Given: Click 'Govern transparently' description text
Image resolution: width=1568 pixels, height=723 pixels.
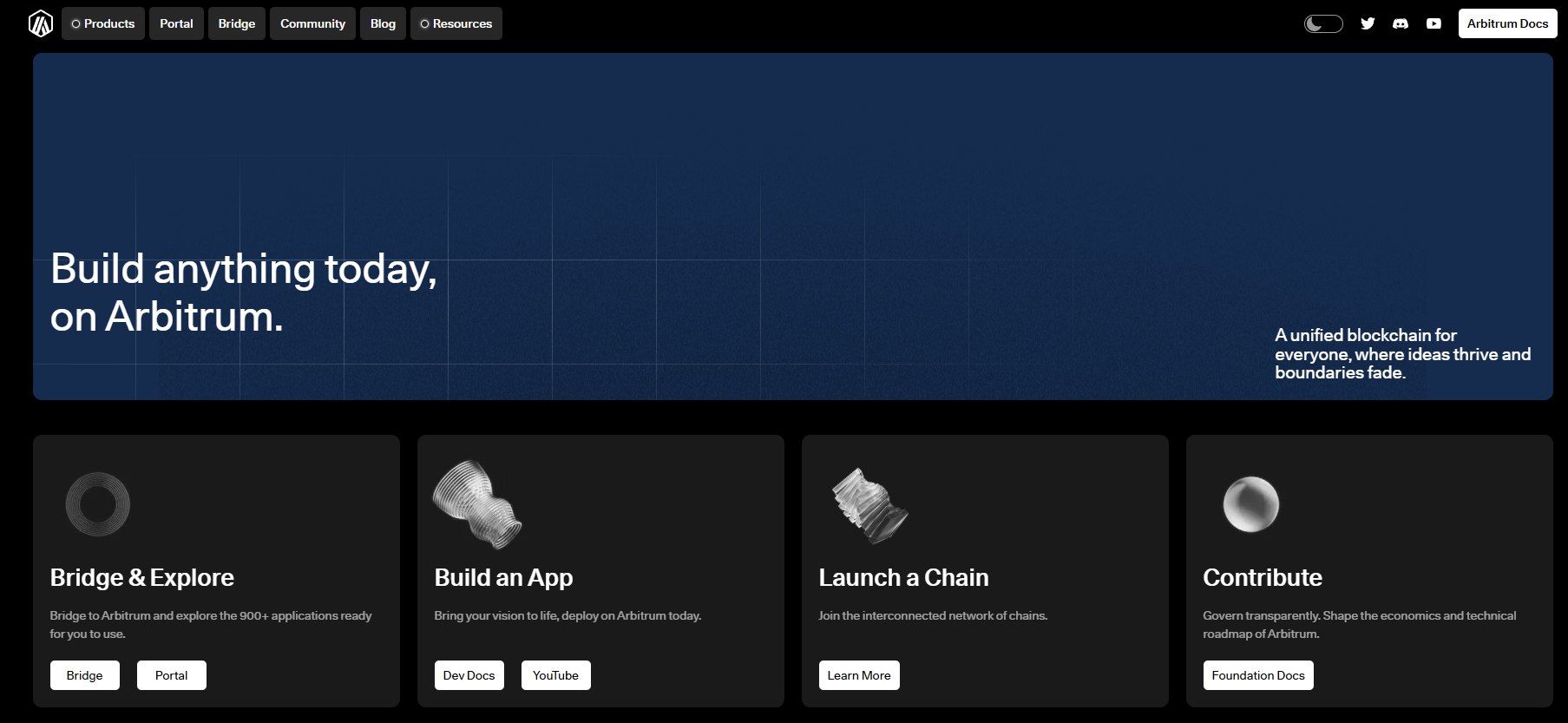Looking at the screenshot, I should pyautogui.click(x=1359, y=625).
